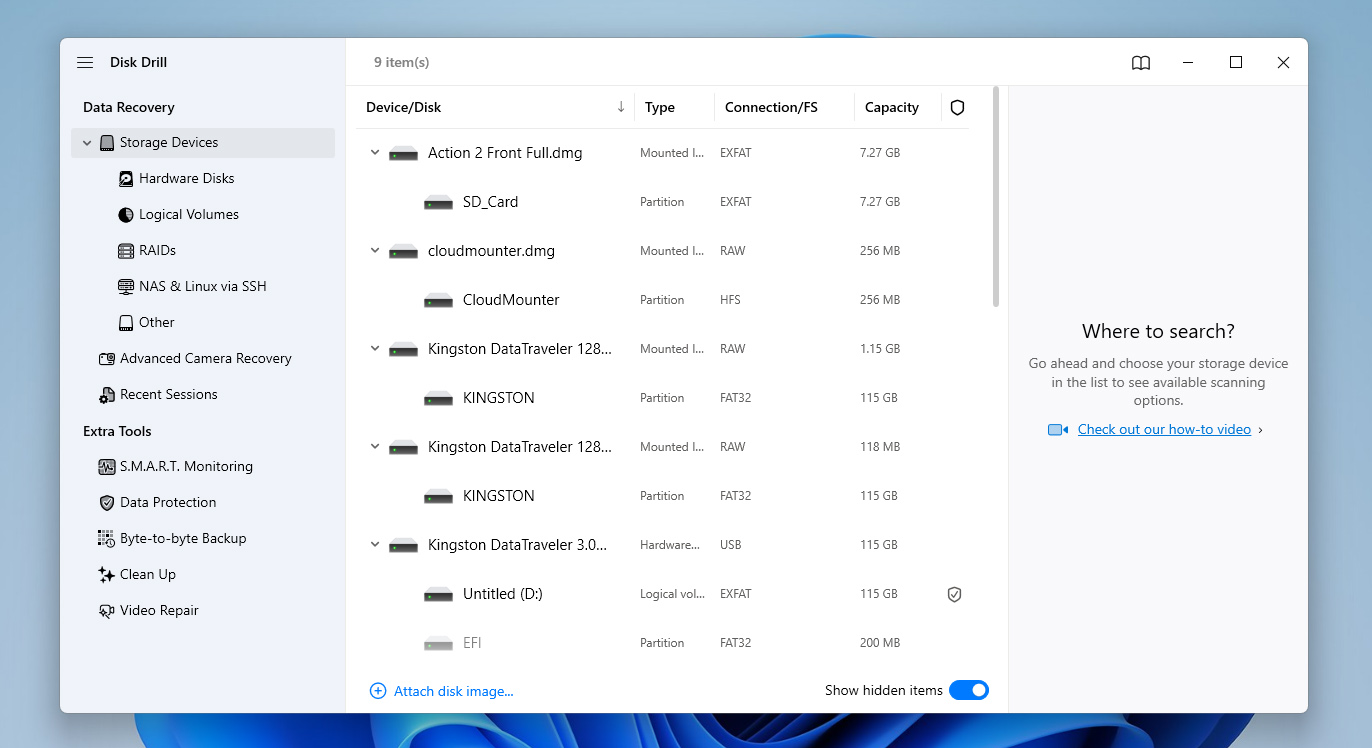The height and width of the screenshot is (748, 1372).
Task: Sort list by the Device/Disk column arrow
Action: [x=620, y=107]
